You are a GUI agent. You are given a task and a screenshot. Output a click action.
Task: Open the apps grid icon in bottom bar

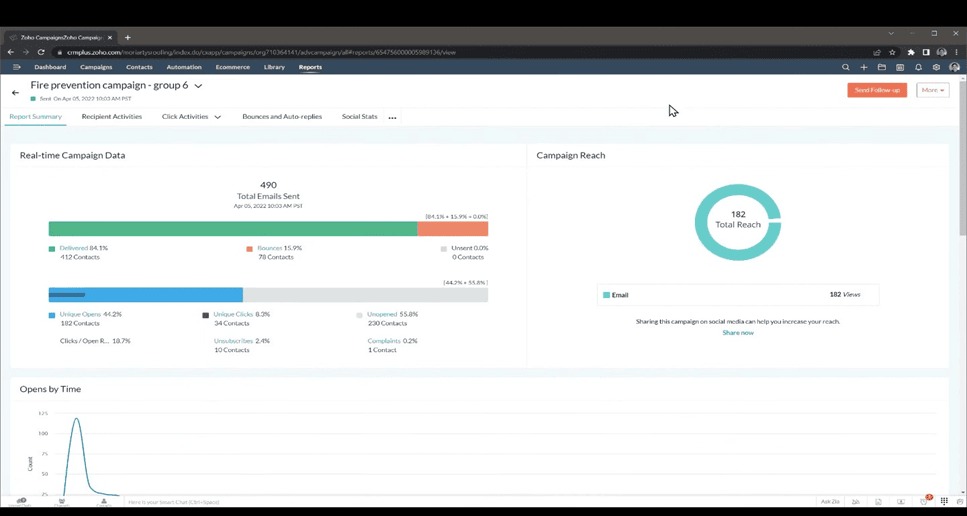[944, 501]
